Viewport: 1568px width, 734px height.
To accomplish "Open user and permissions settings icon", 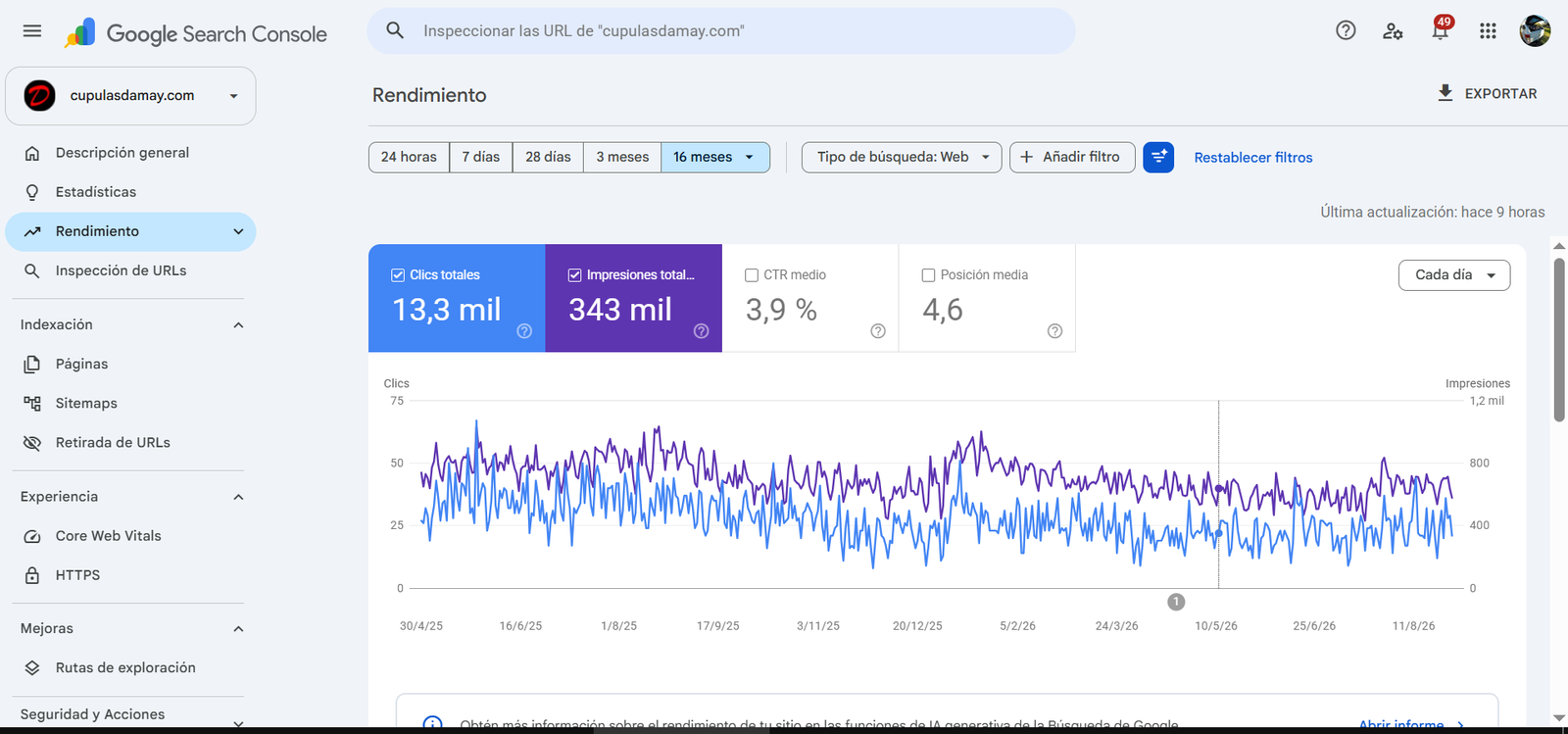I will pos(1393,31).
